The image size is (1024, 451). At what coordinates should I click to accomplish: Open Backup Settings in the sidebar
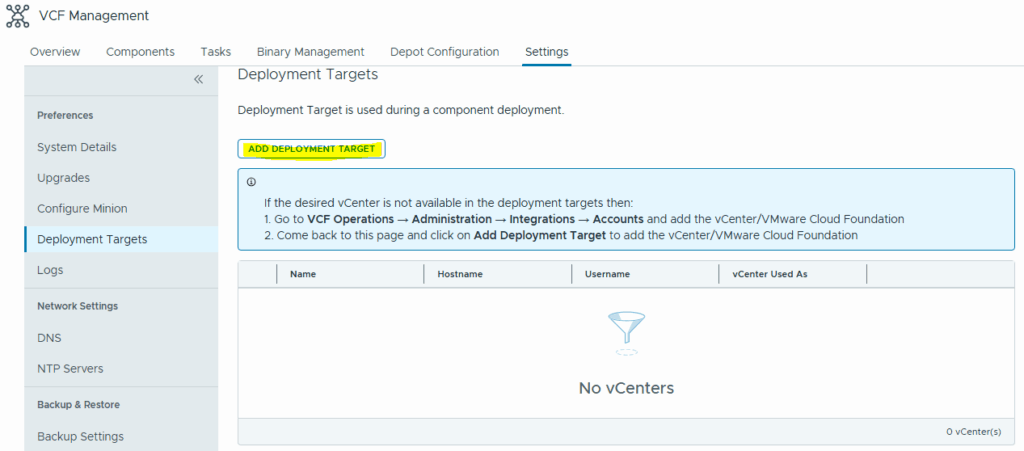80,436
